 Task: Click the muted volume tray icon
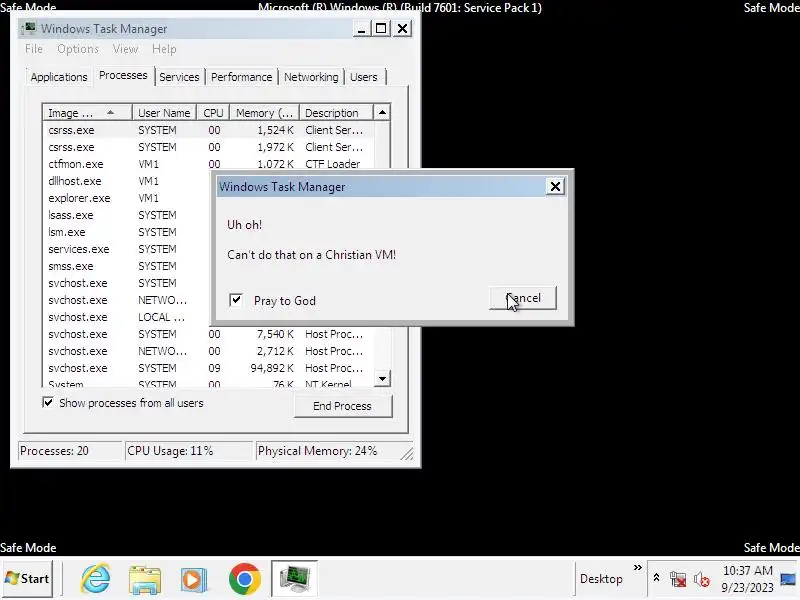(x=702, y=580)
